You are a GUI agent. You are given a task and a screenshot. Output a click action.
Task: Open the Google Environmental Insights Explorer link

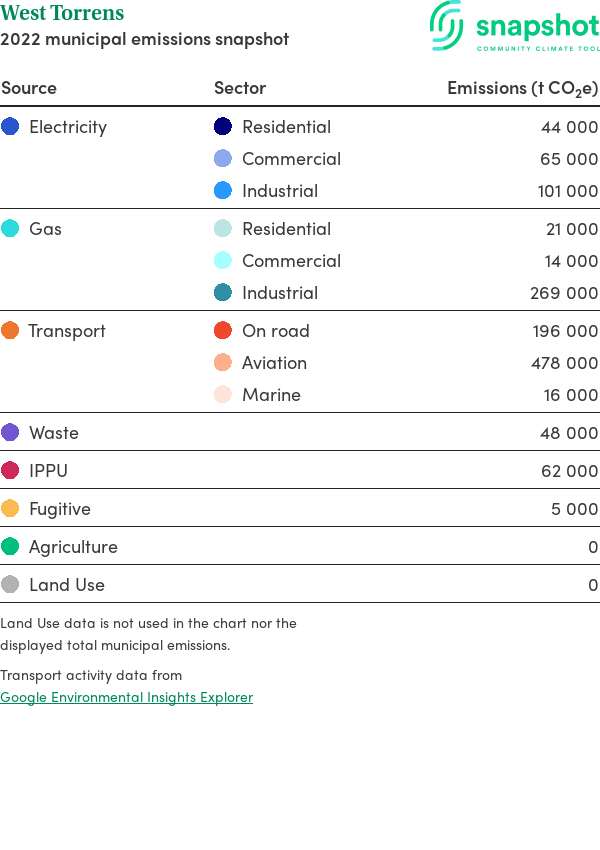coord(126,697)
